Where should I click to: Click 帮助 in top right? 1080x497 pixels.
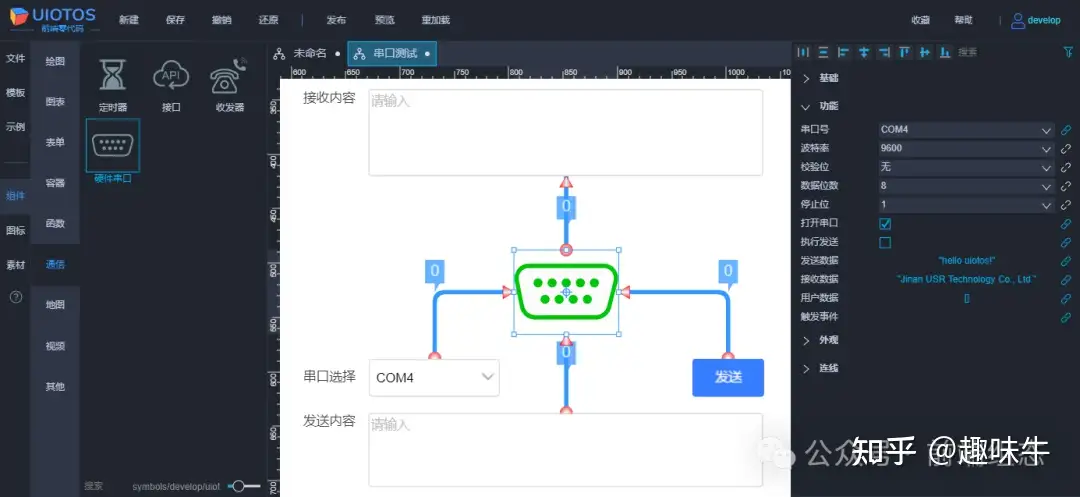tap(964, 20)
